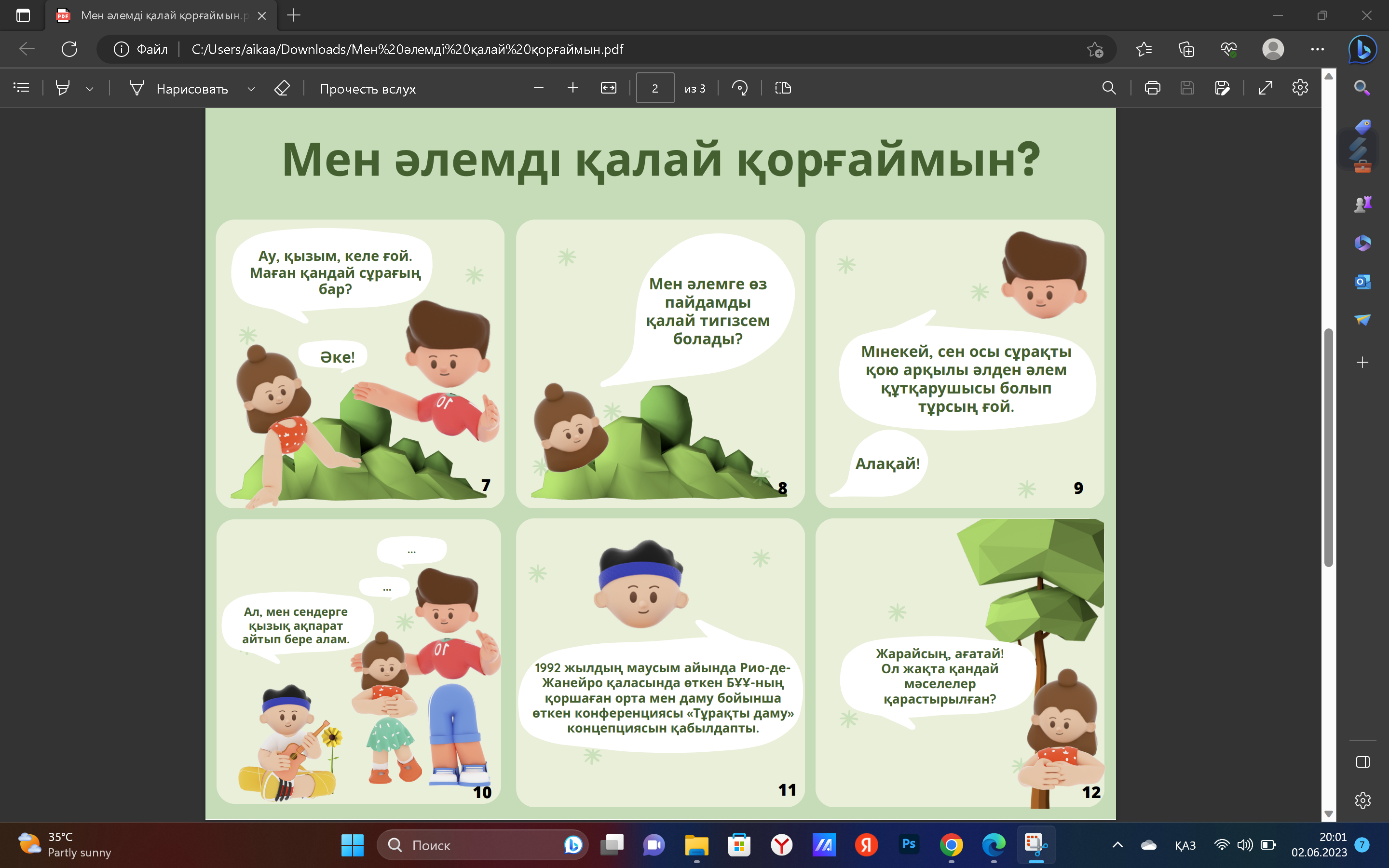Viewport: 1389px width, 868px height.
Task: Toggle the Highlight marker tool
Action: (63, 88)
